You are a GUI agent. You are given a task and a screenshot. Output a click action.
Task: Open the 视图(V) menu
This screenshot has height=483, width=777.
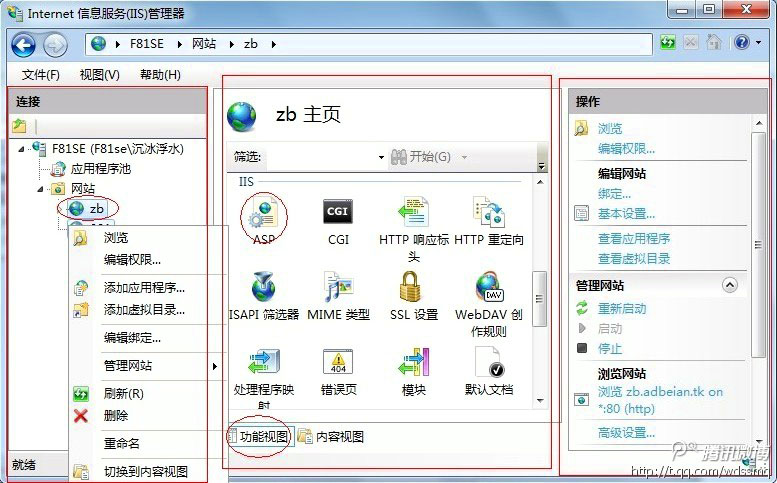pos(100,75)
